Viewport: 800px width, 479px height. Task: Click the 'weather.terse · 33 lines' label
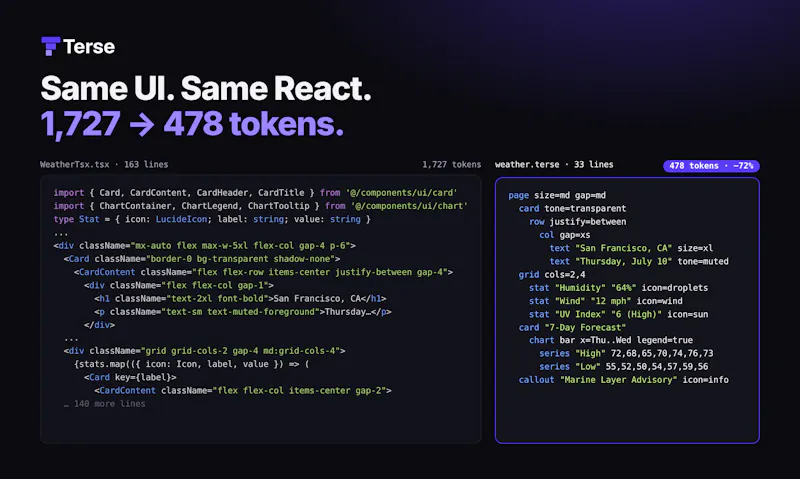pos(554,164)
